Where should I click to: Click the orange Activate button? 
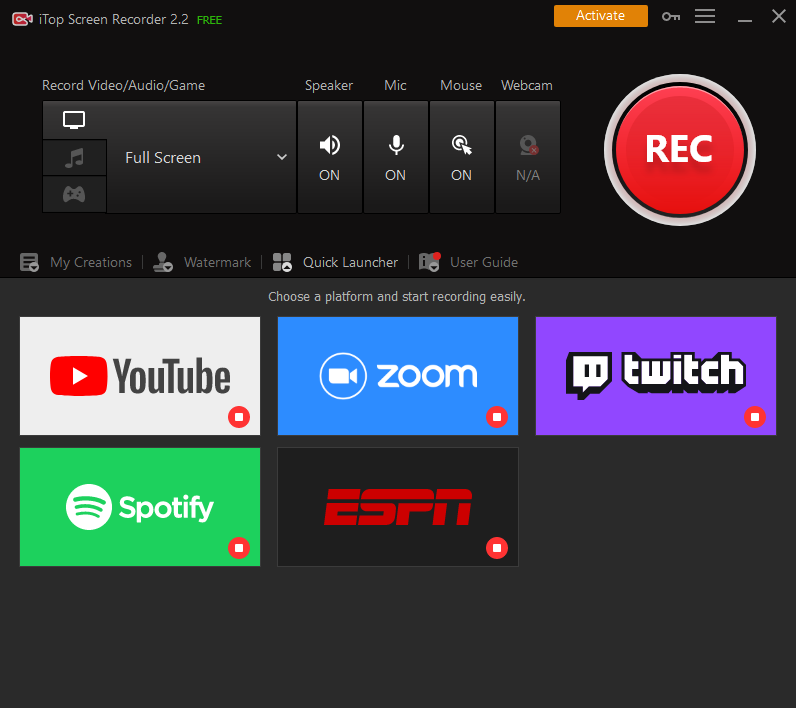tap(601, 16)
